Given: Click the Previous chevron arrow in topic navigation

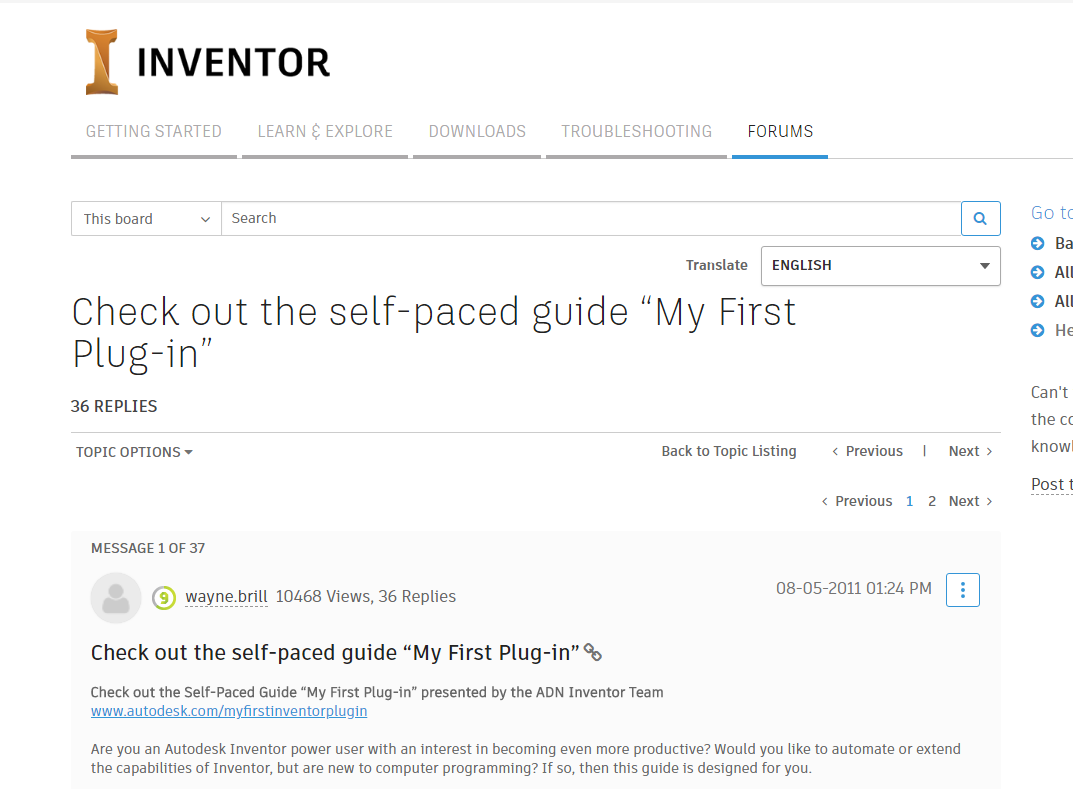Looking at the screenshot, I should [x=836, y=451].
